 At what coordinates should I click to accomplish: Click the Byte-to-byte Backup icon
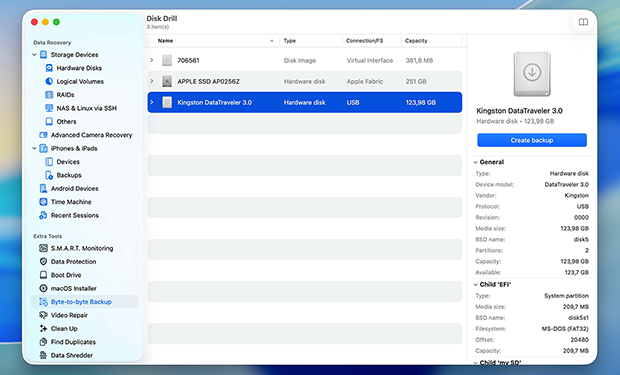43,302
